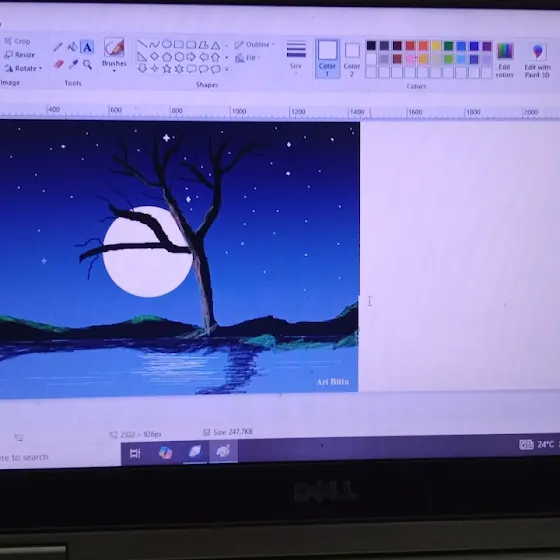
Task: Choose the oval shape
Action: (x=166, y=44)
